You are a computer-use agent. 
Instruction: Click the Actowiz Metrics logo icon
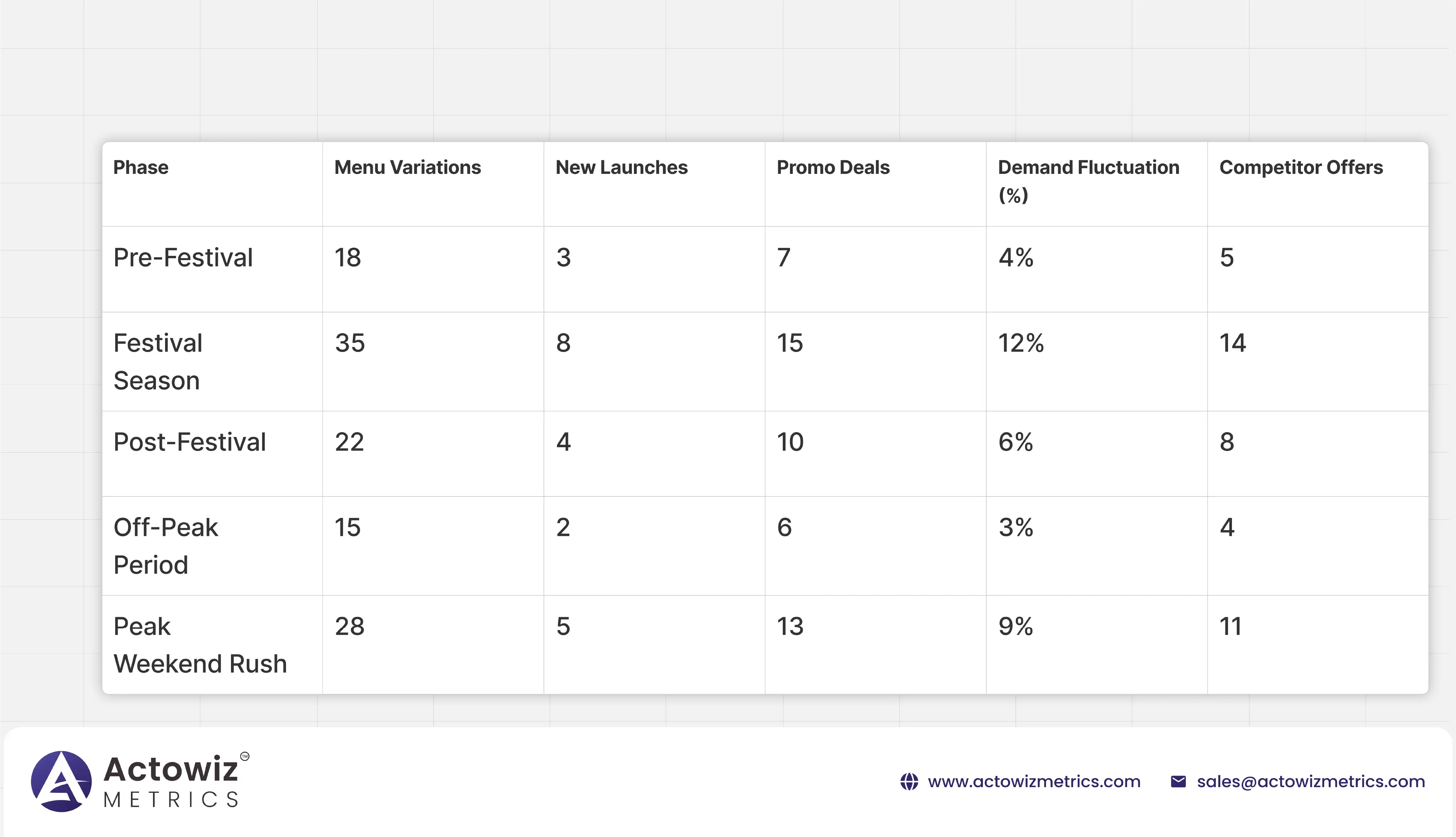point(61,781)
